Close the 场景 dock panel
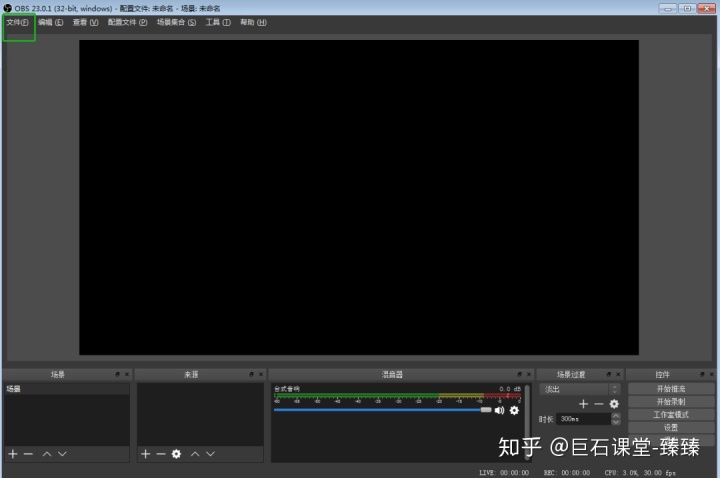The image size is (720, 478). coord(127,374)
